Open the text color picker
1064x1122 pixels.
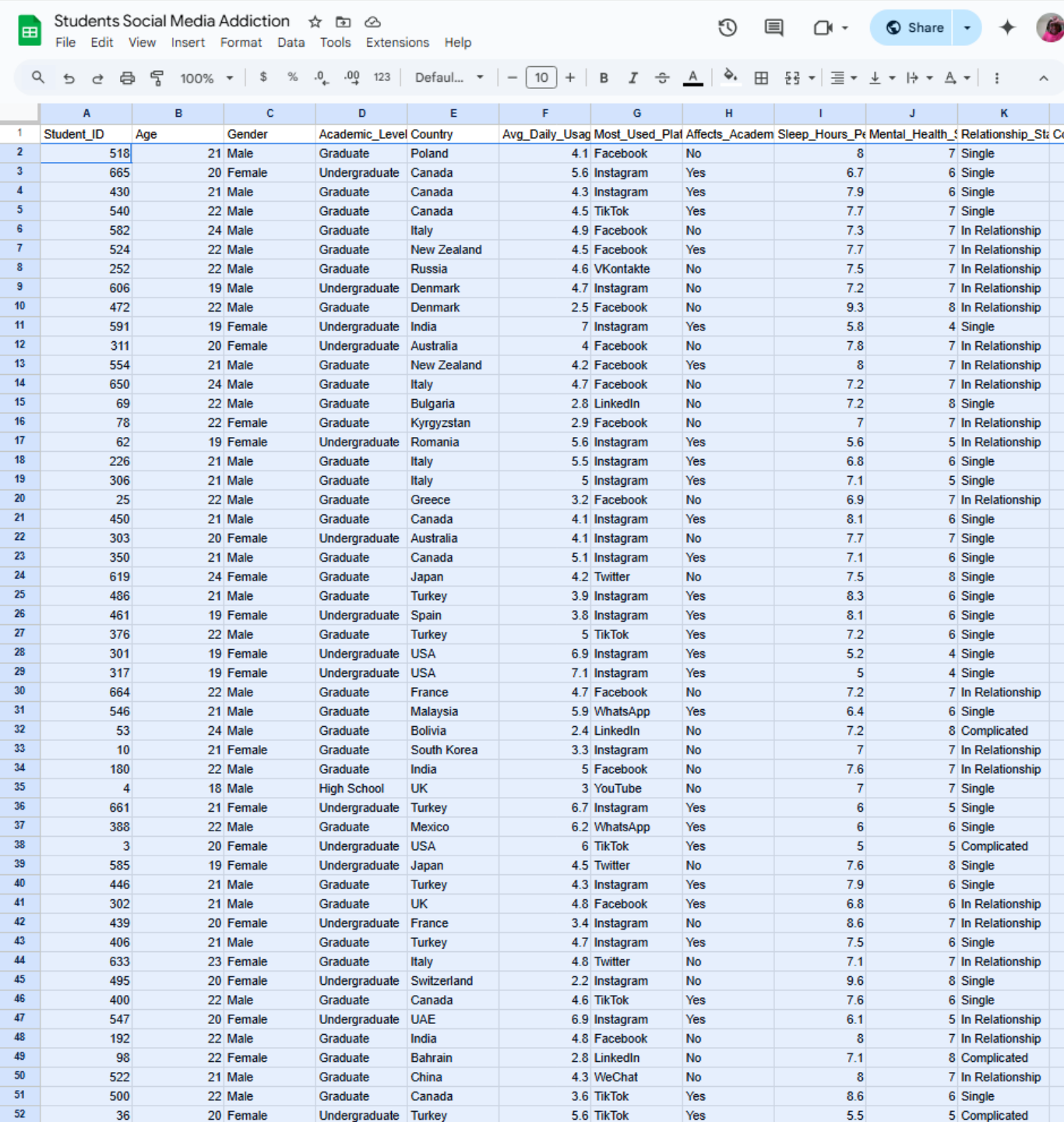(692, 78)
